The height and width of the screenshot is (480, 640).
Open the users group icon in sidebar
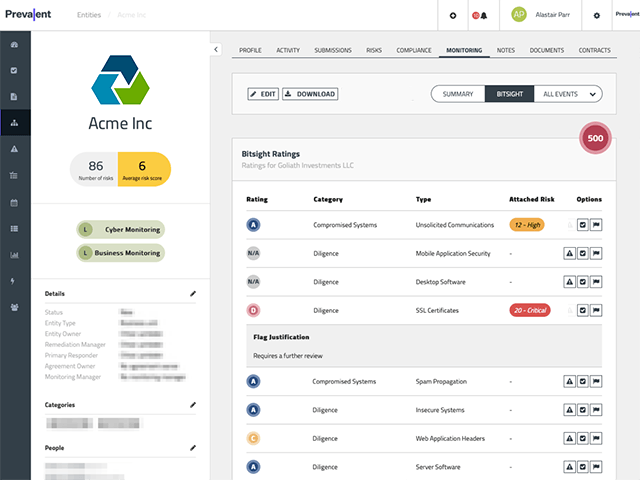tap(14, 307)
